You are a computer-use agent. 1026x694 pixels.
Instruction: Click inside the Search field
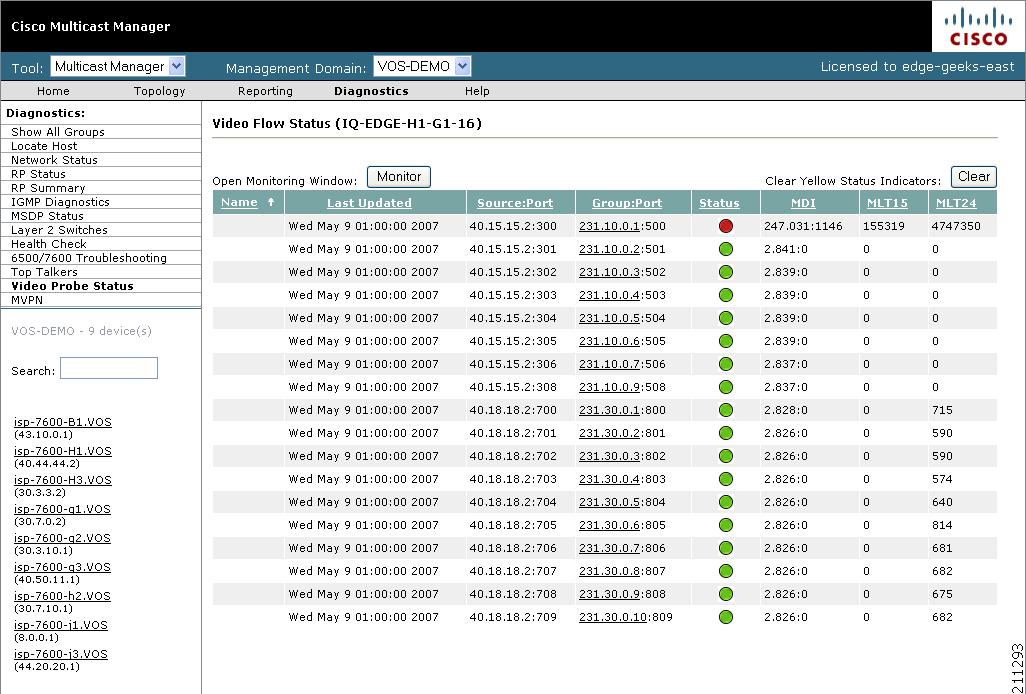pos(108,367)
